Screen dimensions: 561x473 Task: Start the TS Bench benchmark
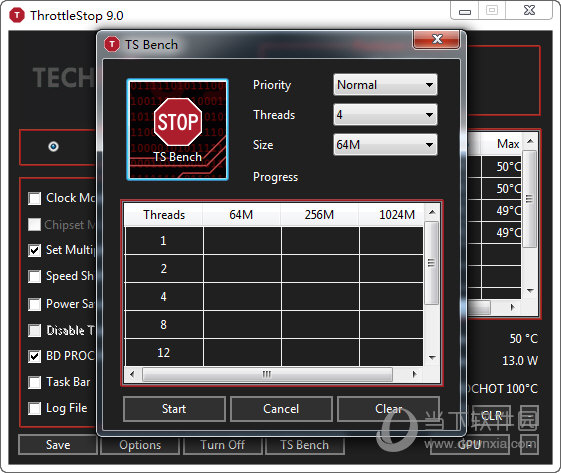click(x=174, y=409)
